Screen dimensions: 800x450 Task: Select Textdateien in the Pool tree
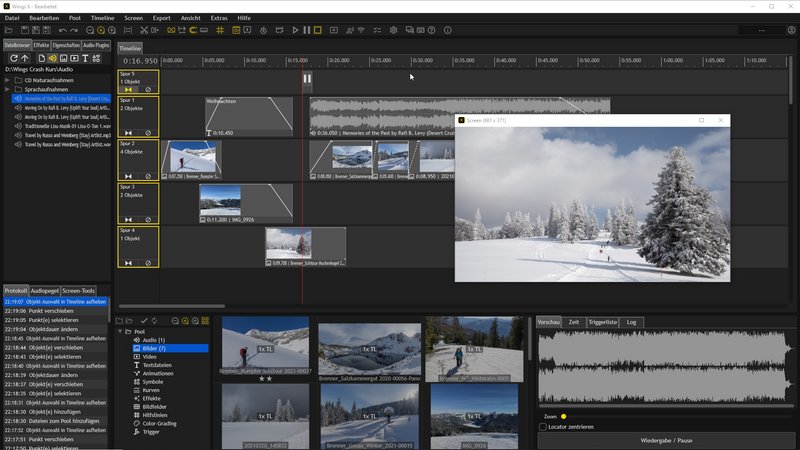[x=157, y=365]
